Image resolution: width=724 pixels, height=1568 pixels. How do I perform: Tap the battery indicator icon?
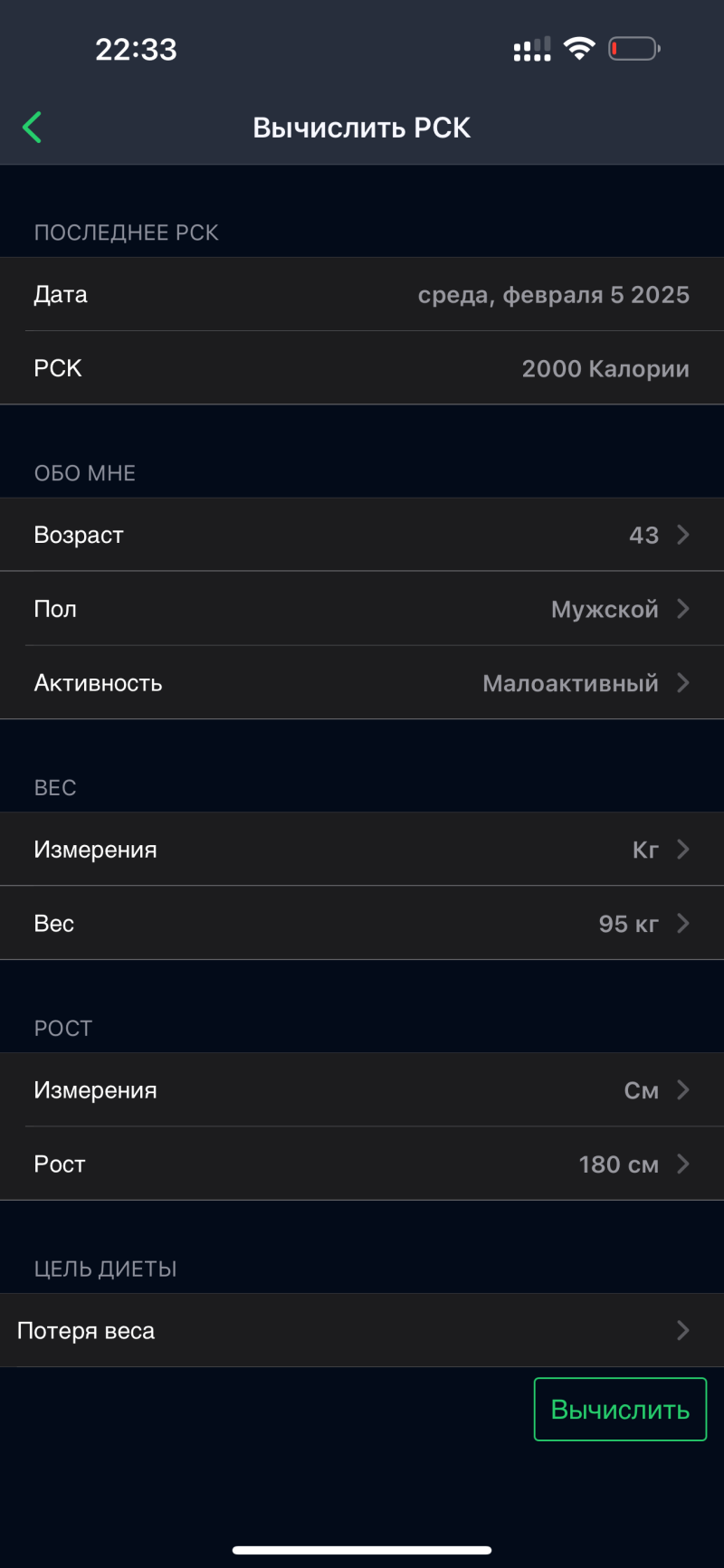[633, 48]
